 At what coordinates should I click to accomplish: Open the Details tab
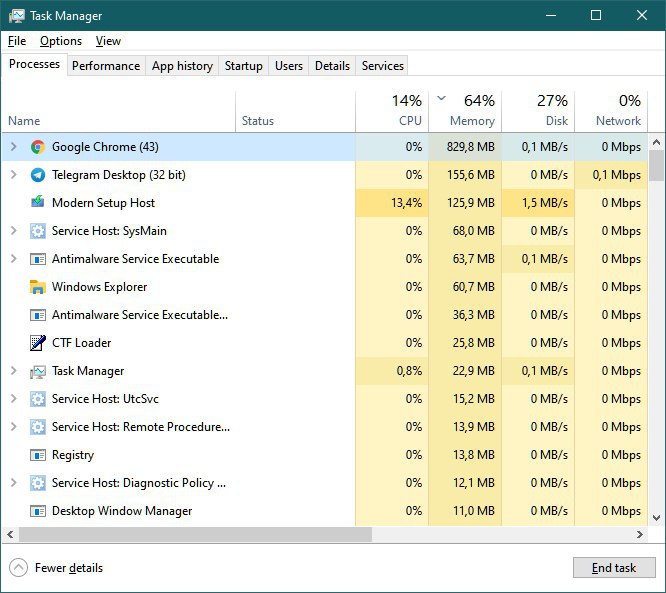[333, 66]
